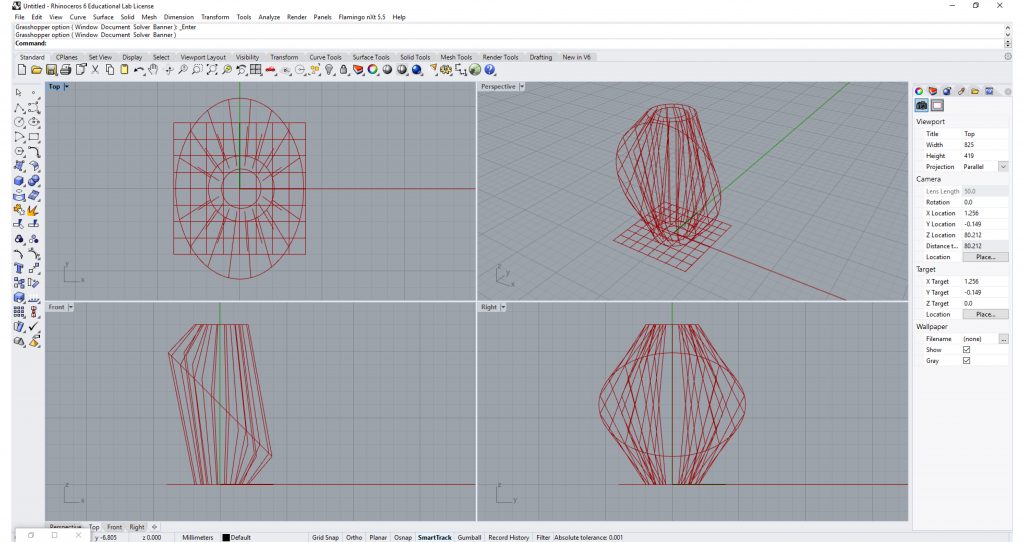Click the Copy icon in Standard toolbar
This screenshot has height=542, width=1024.
click(x=110, y=70)
